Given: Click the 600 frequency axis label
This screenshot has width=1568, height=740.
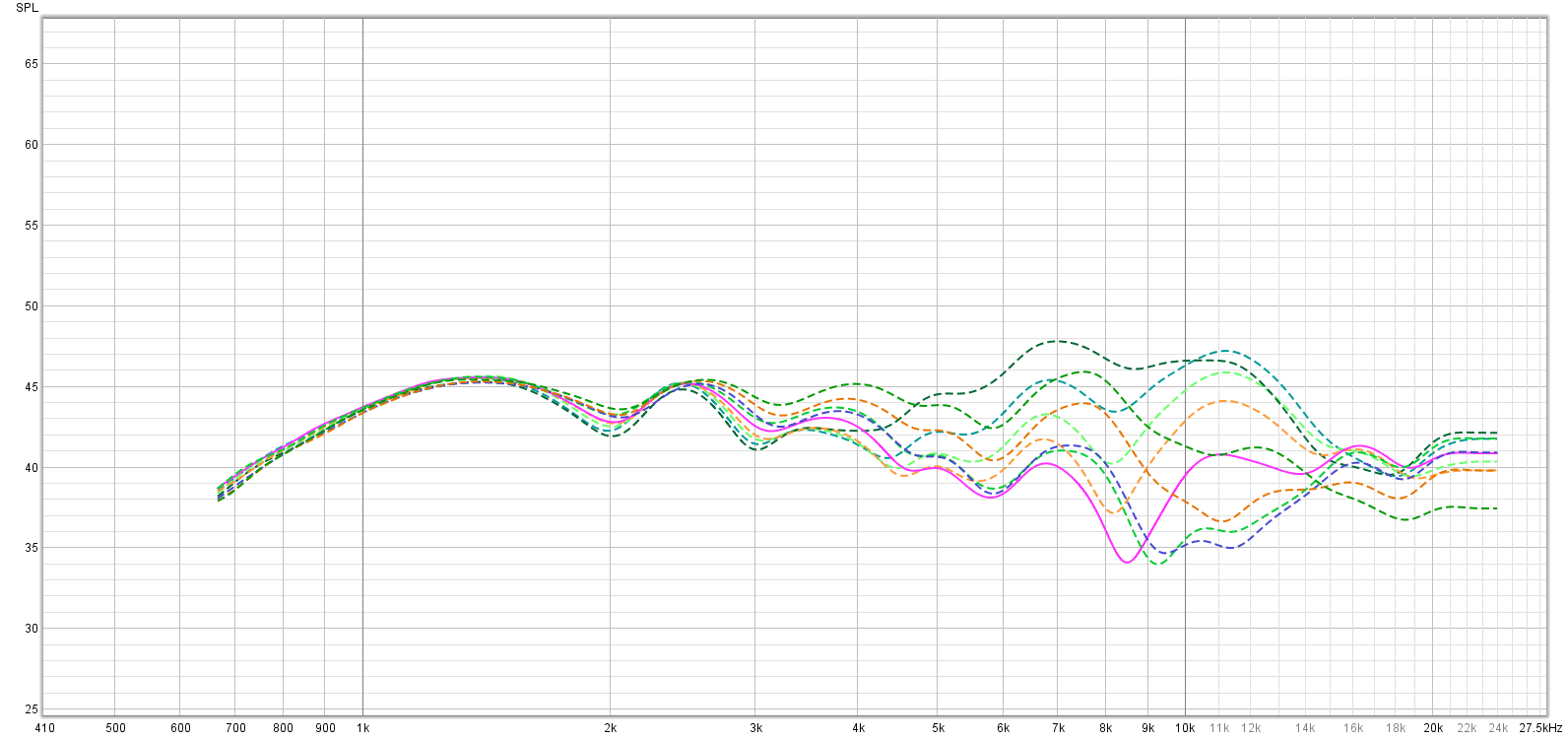Looking at the screenshot, I should [180, 728].
